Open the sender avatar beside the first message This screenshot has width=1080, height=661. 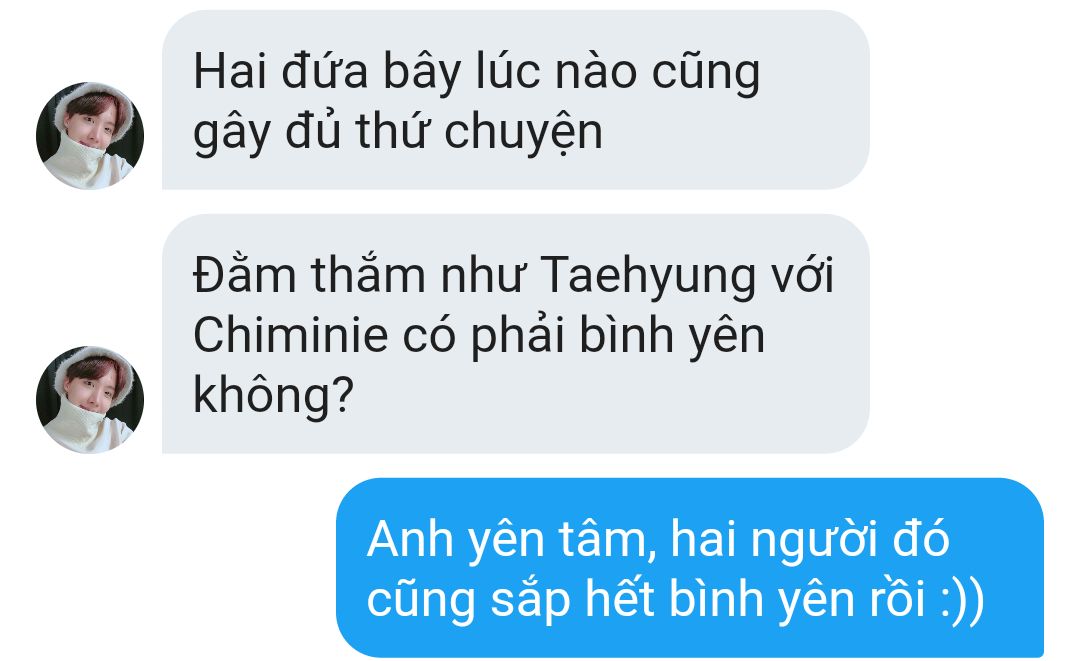90,135
